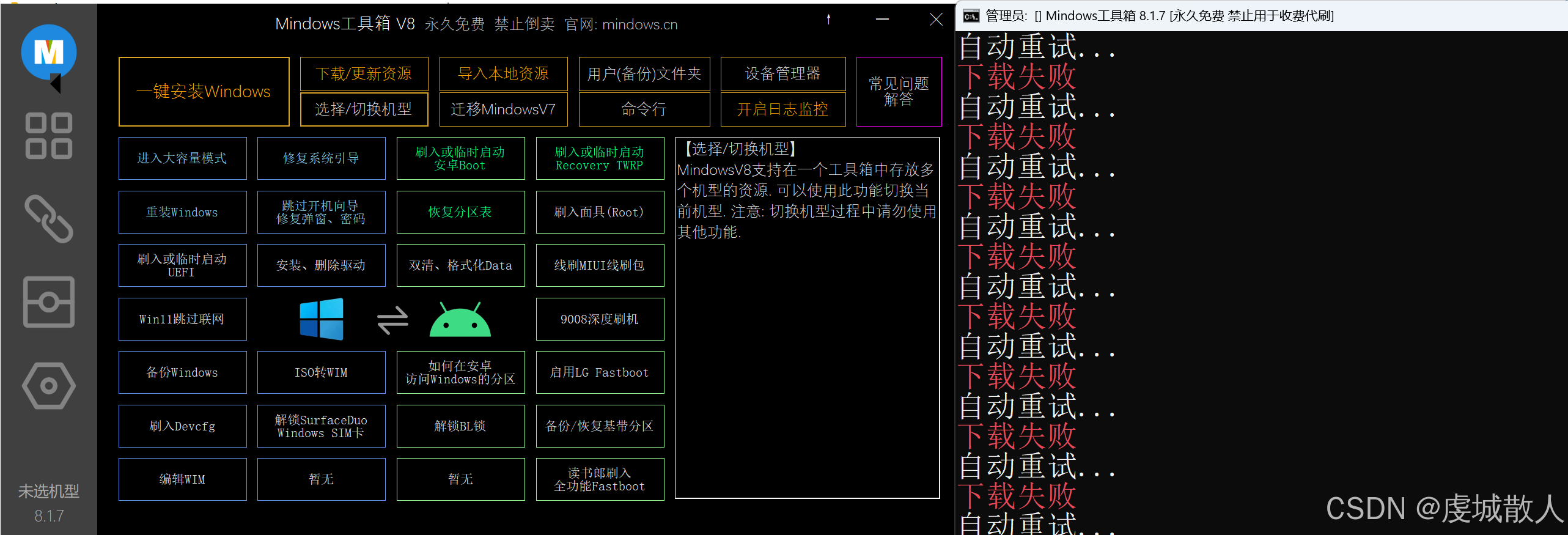Click 解锁SurfaceDuo Windows SIM卡
The image size is (1568, 535).
321,426
